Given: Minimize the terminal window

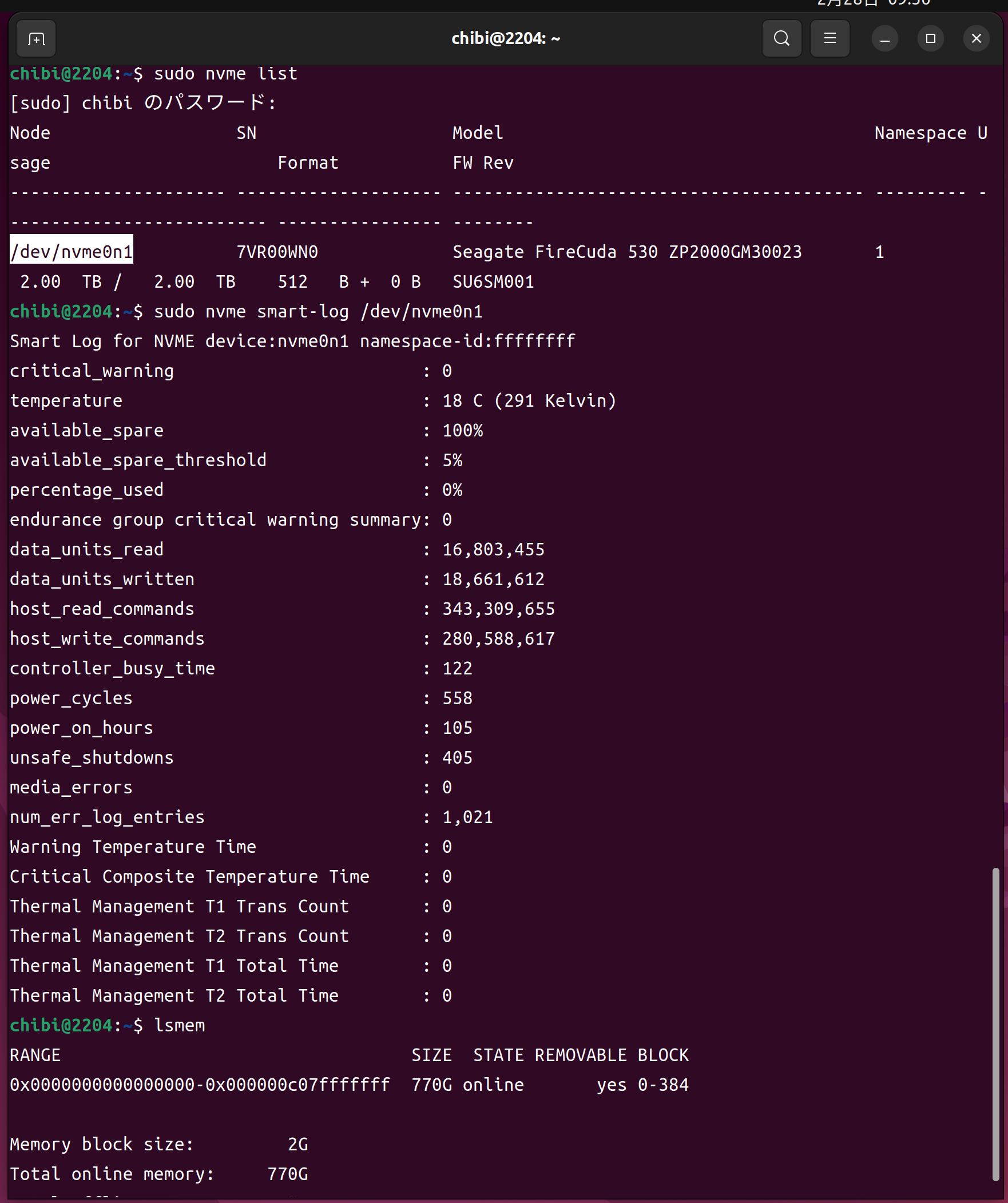Looking at the screenshot, I should tap(884, 39).
